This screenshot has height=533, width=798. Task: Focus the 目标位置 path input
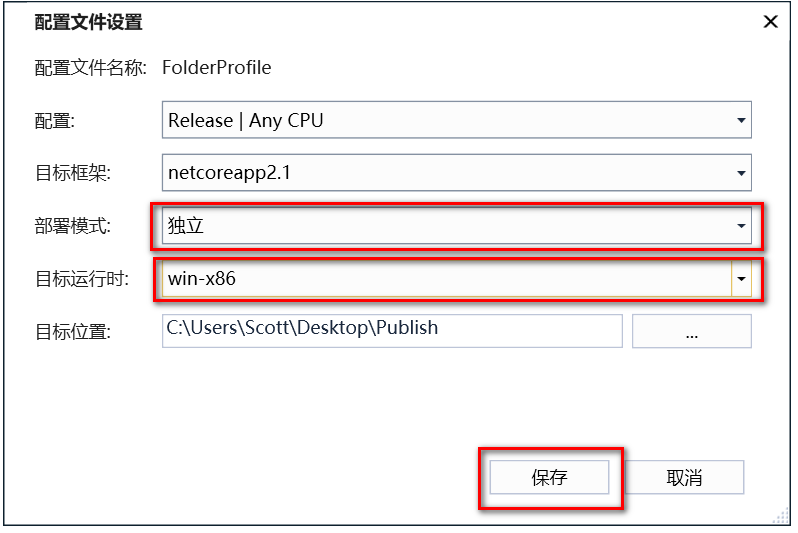(392, 331)
